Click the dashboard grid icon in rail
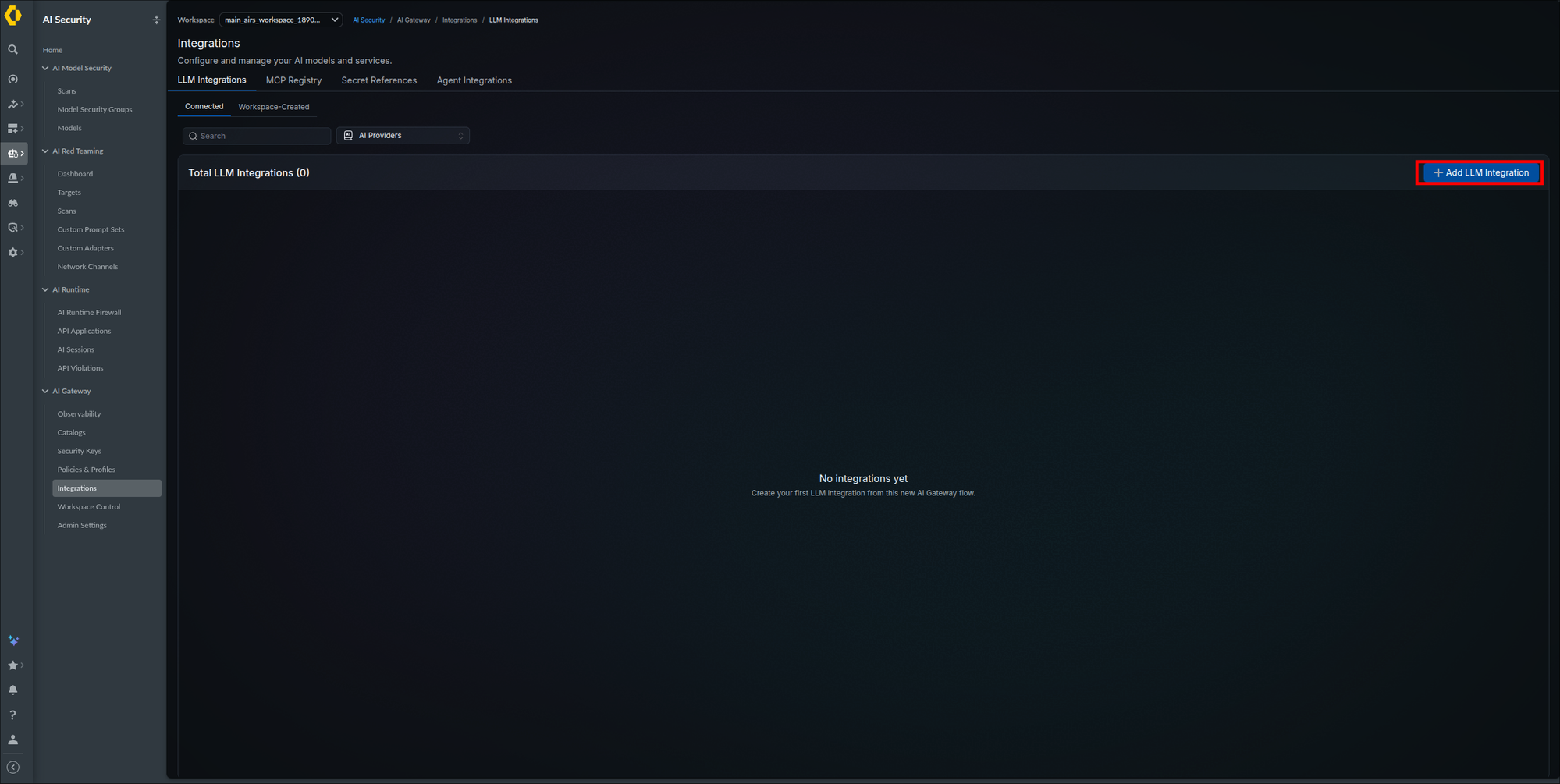 coord(13,129)
